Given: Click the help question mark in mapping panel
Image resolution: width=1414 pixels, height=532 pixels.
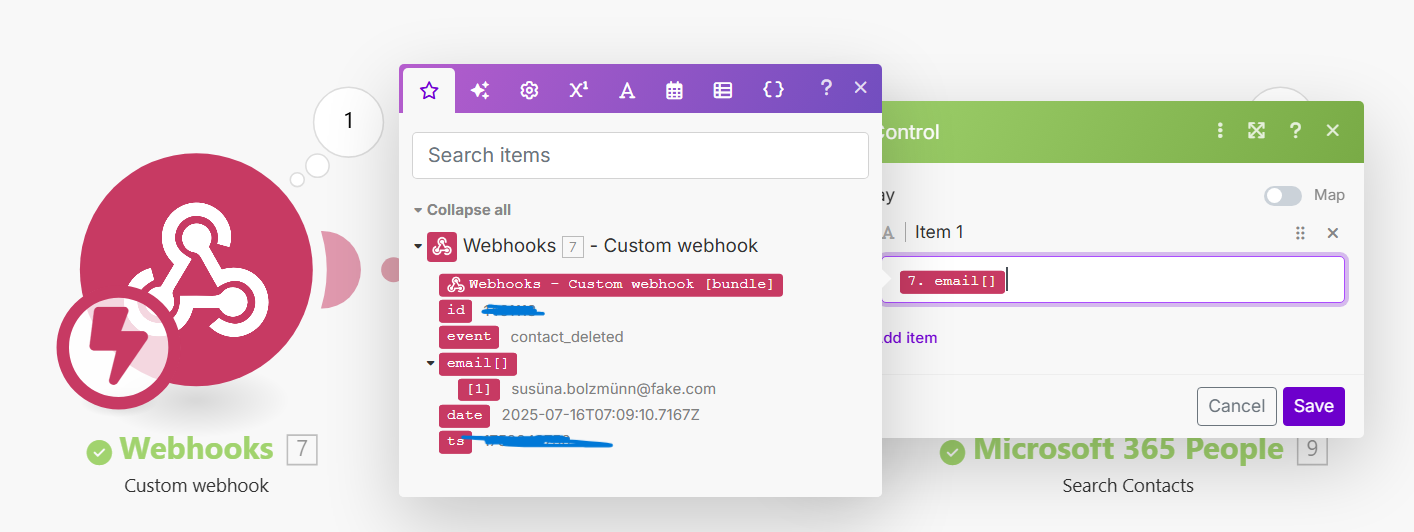Looking at the screenshot, I should point(826,88).
